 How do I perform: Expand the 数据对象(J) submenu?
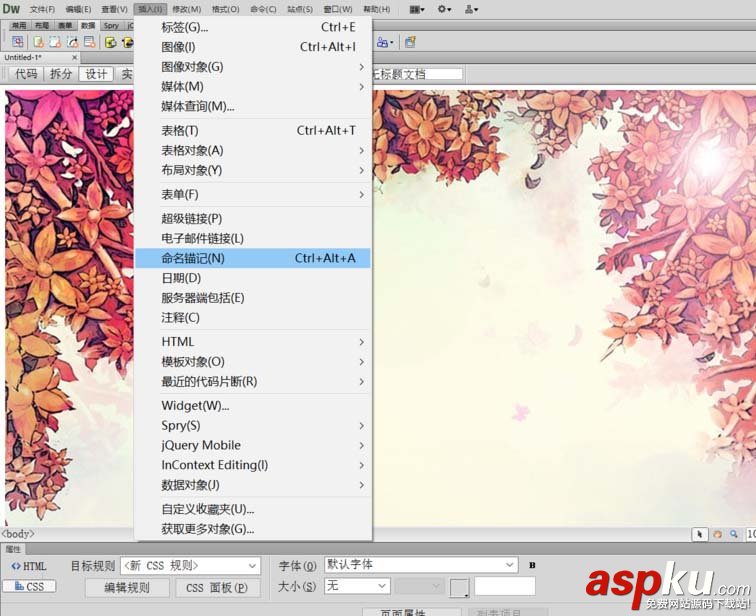253,485
